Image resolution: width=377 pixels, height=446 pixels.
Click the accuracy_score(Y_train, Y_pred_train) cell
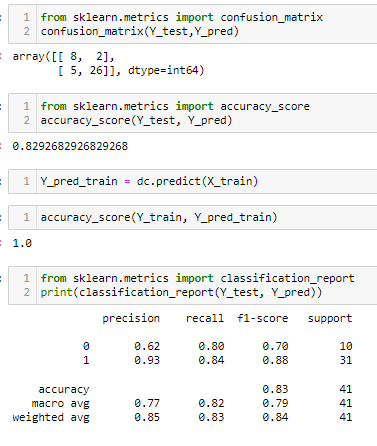click(193, 217)
